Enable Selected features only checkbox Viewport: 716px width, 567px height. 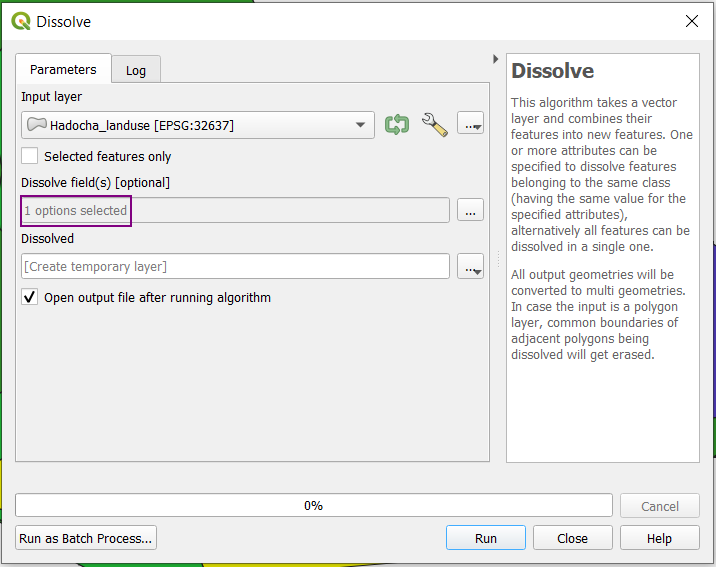(x=30, y=156)
